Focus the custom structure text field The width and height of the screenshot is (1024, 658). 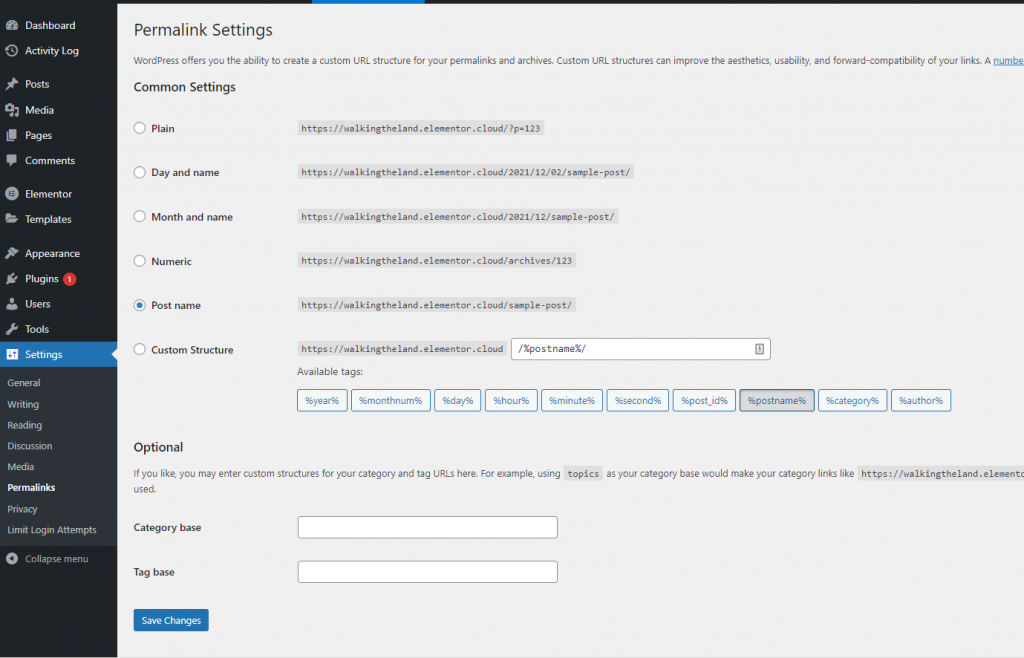pos(630,349)
